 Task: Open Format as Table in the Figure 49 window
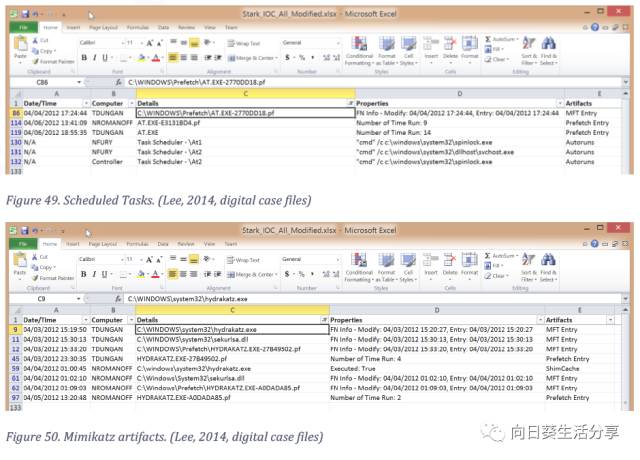(387, 51)
